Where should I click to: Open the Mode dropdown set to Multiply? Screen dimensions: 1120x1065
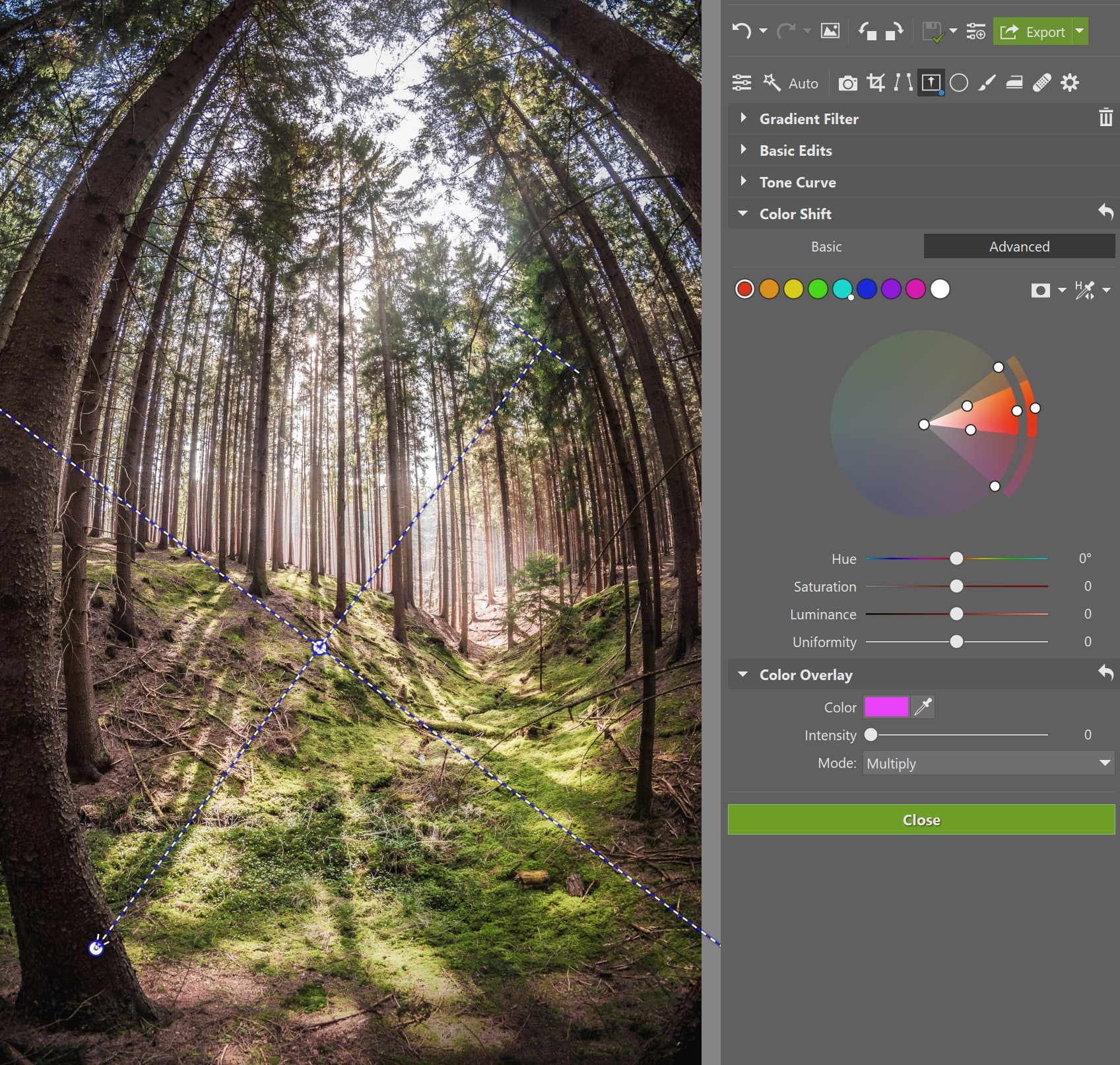(x=989, y=763)
